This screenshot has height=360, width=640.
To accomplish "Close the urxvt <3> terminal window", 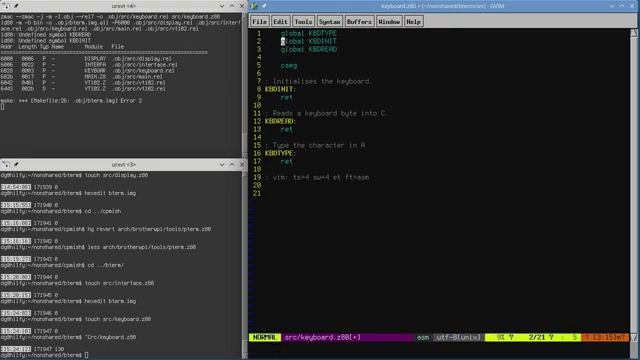I will point(242,164).
